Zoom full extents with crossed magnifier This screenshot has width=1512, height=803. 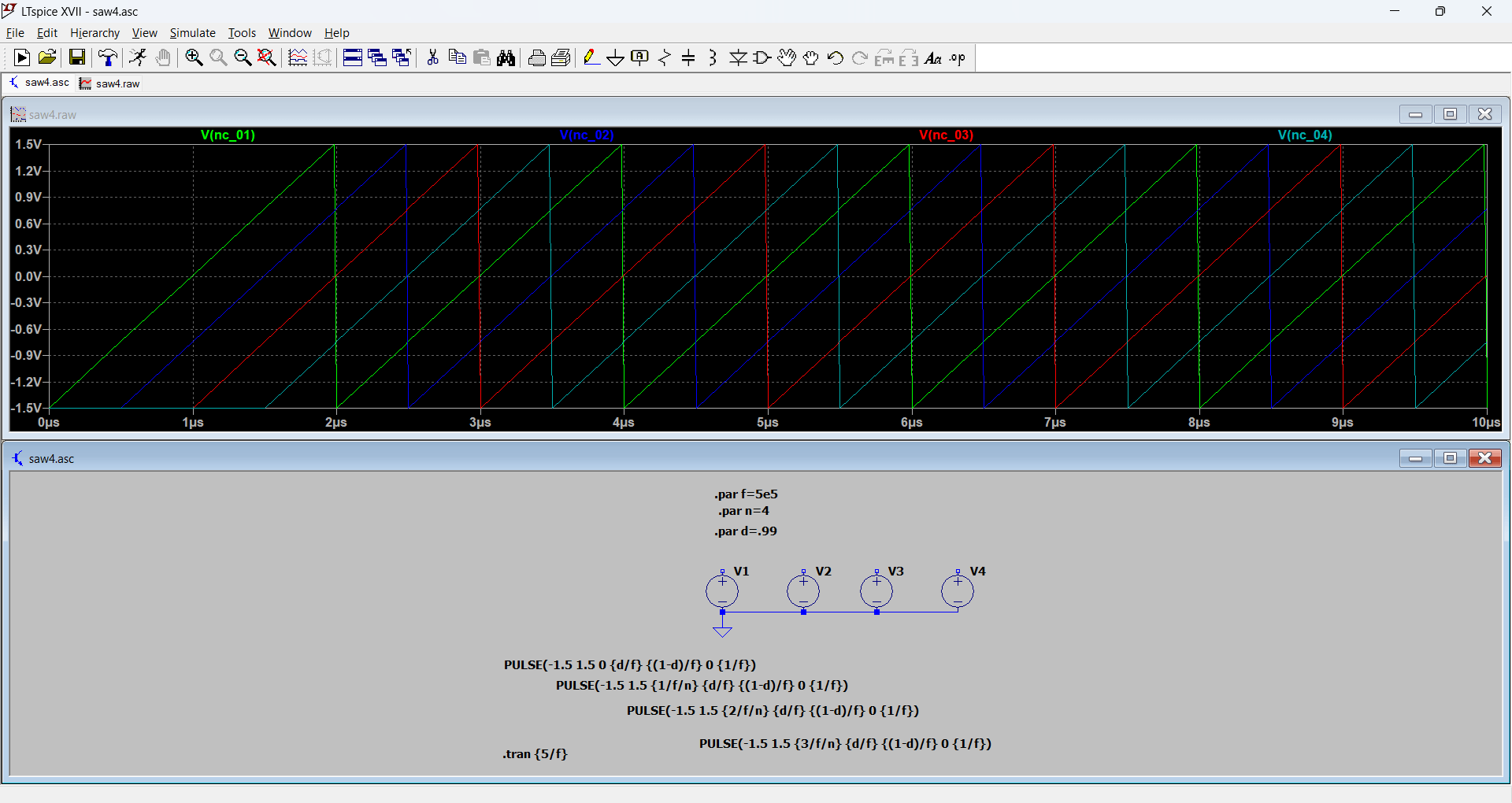267,57
